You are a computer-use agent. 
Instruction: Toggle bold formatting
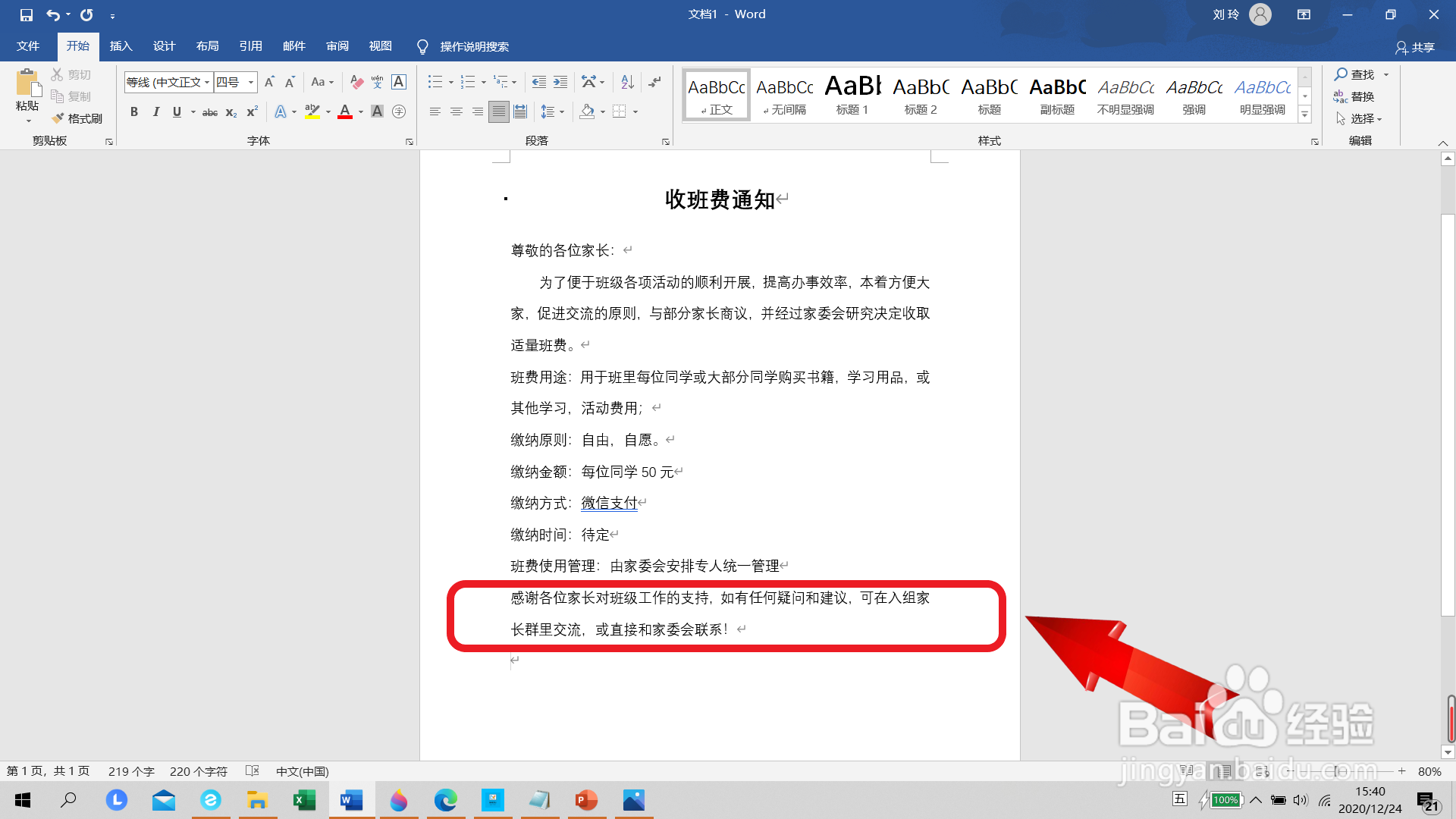click(x=134, y=112)
